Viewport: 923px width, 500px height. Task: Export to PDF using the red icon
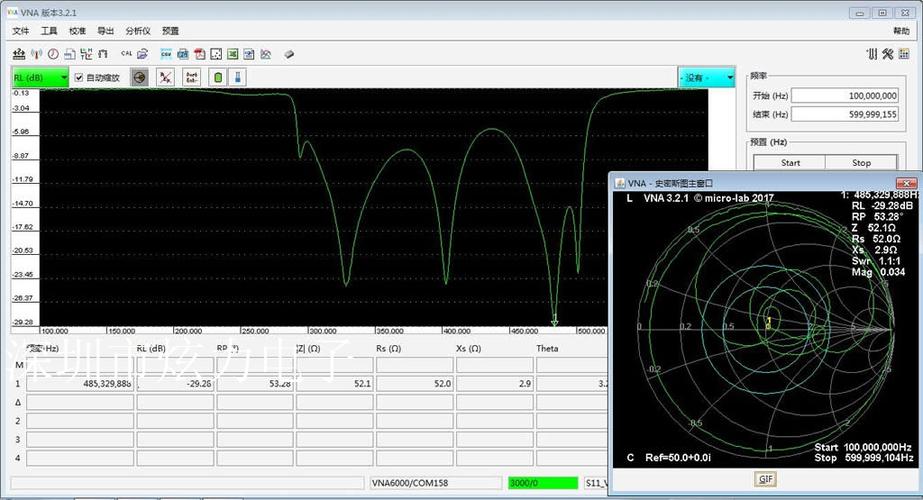(200, 54)
